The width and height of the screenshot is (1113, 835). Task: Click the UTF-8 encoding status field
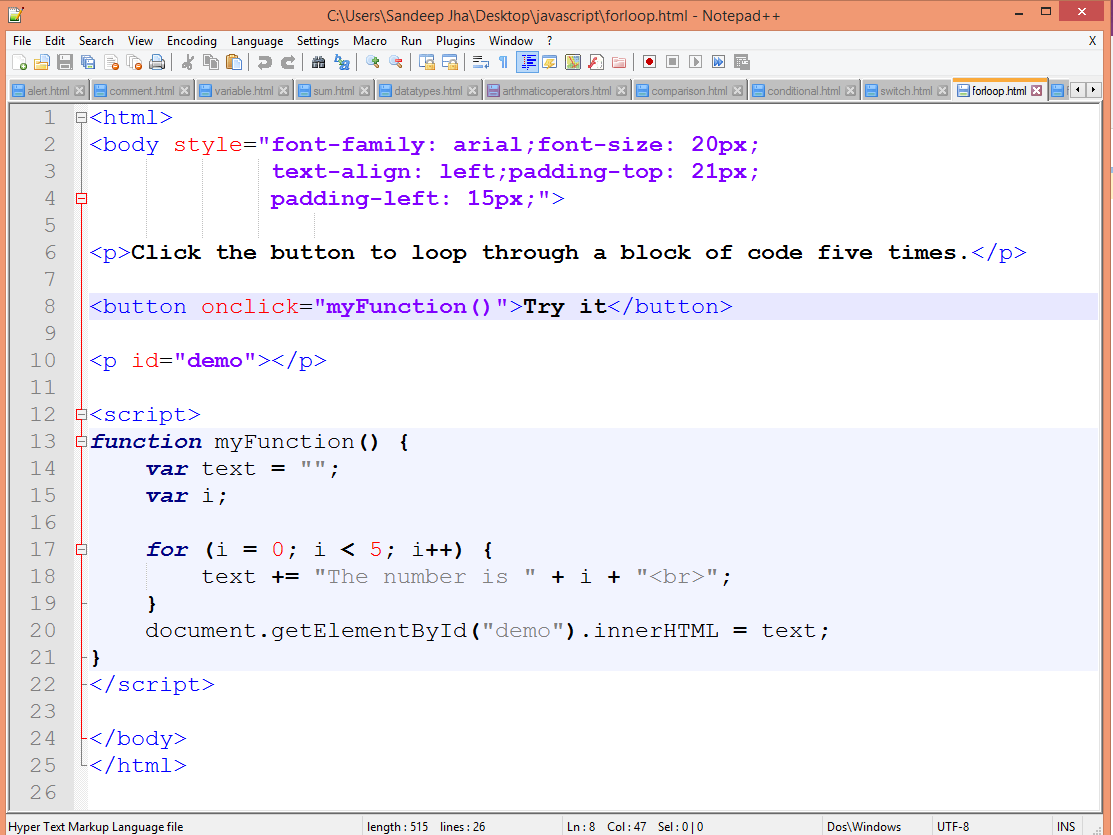click(x=953, y=826)
